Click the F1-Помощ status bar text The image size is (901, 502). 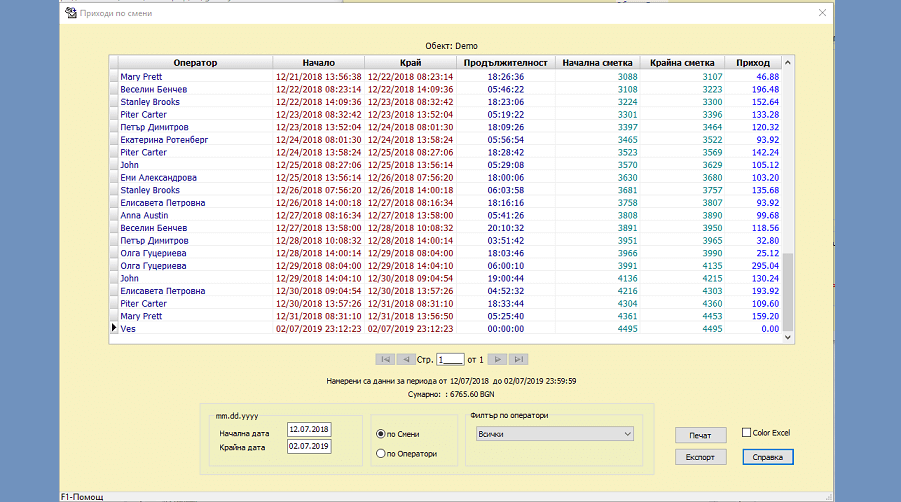click(82, 497)
